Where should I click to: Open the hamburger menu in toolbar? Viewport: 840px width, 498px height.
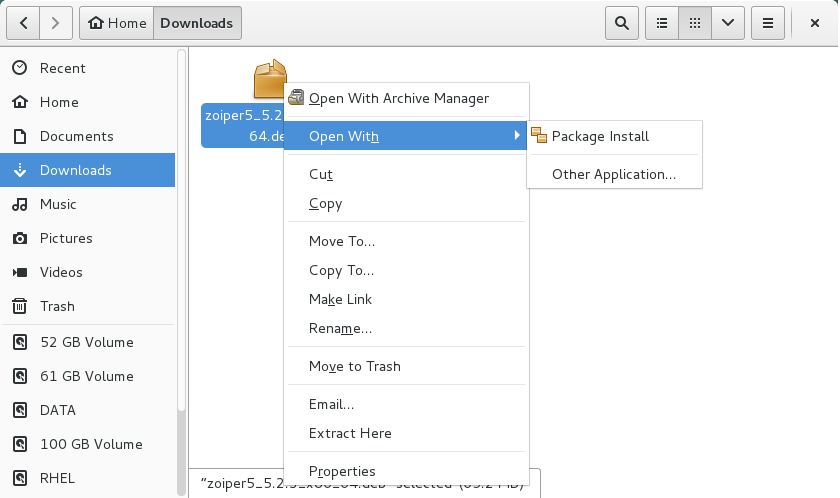(x=768, y=22)
